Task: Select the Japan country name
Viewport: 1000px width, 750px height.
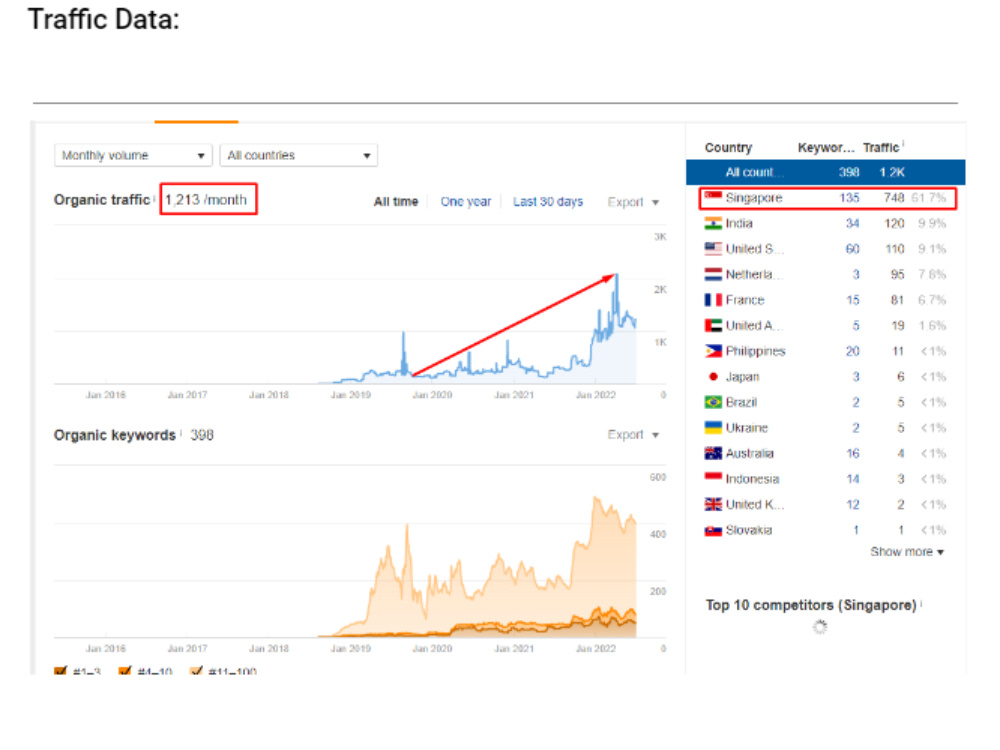Action: pos(742,376)
